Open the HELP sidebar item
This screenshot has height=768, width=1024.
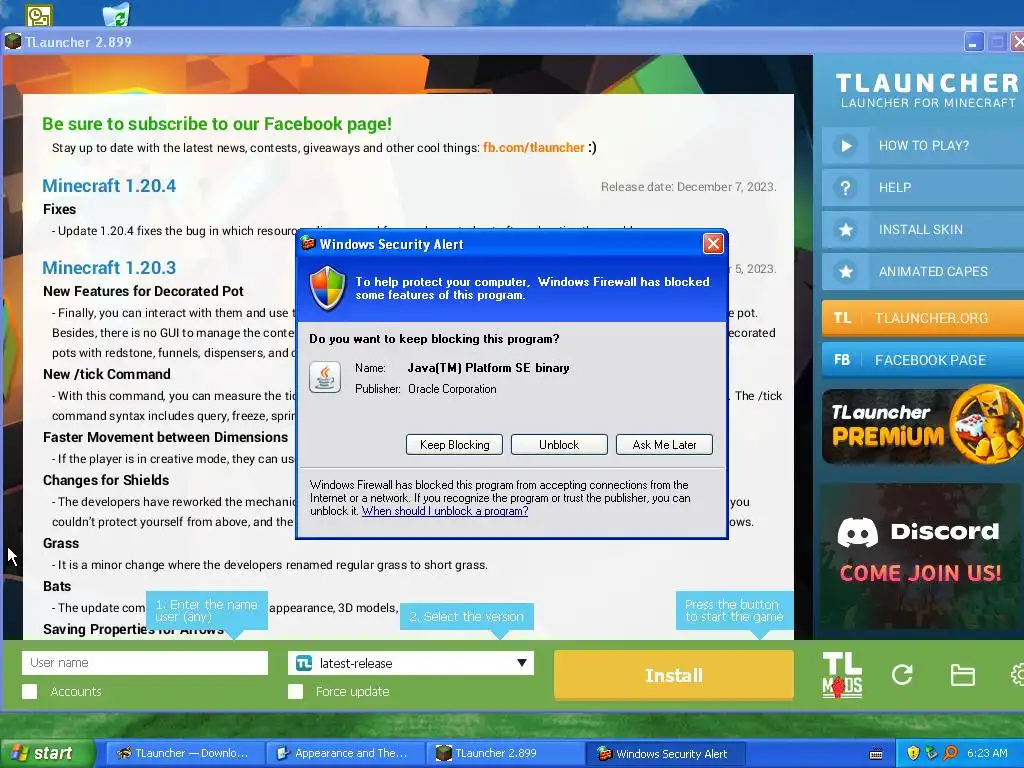coord(923,187)
